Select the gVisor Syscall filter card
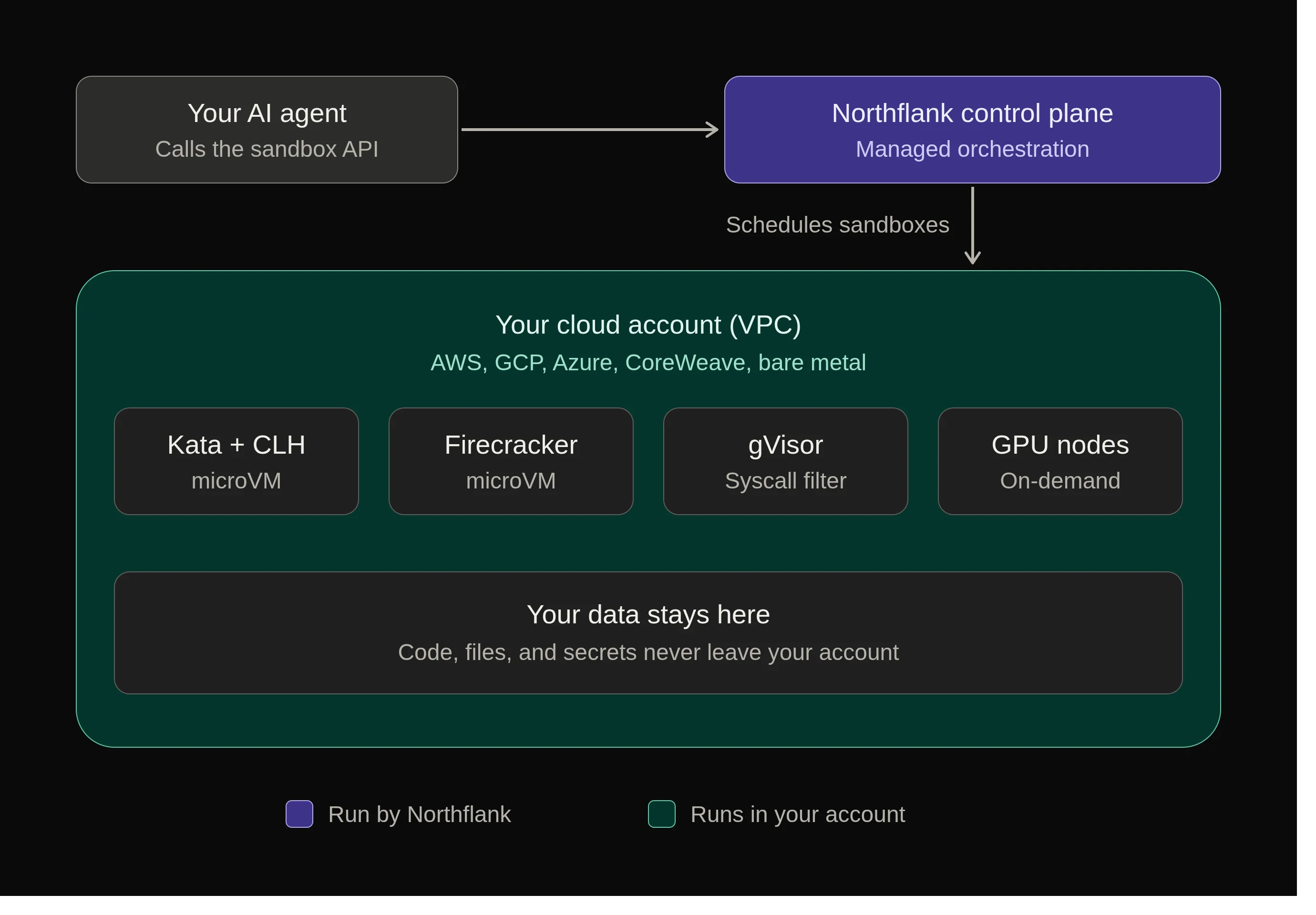The width and height of the screenshot is (1316, 915). 785,461
